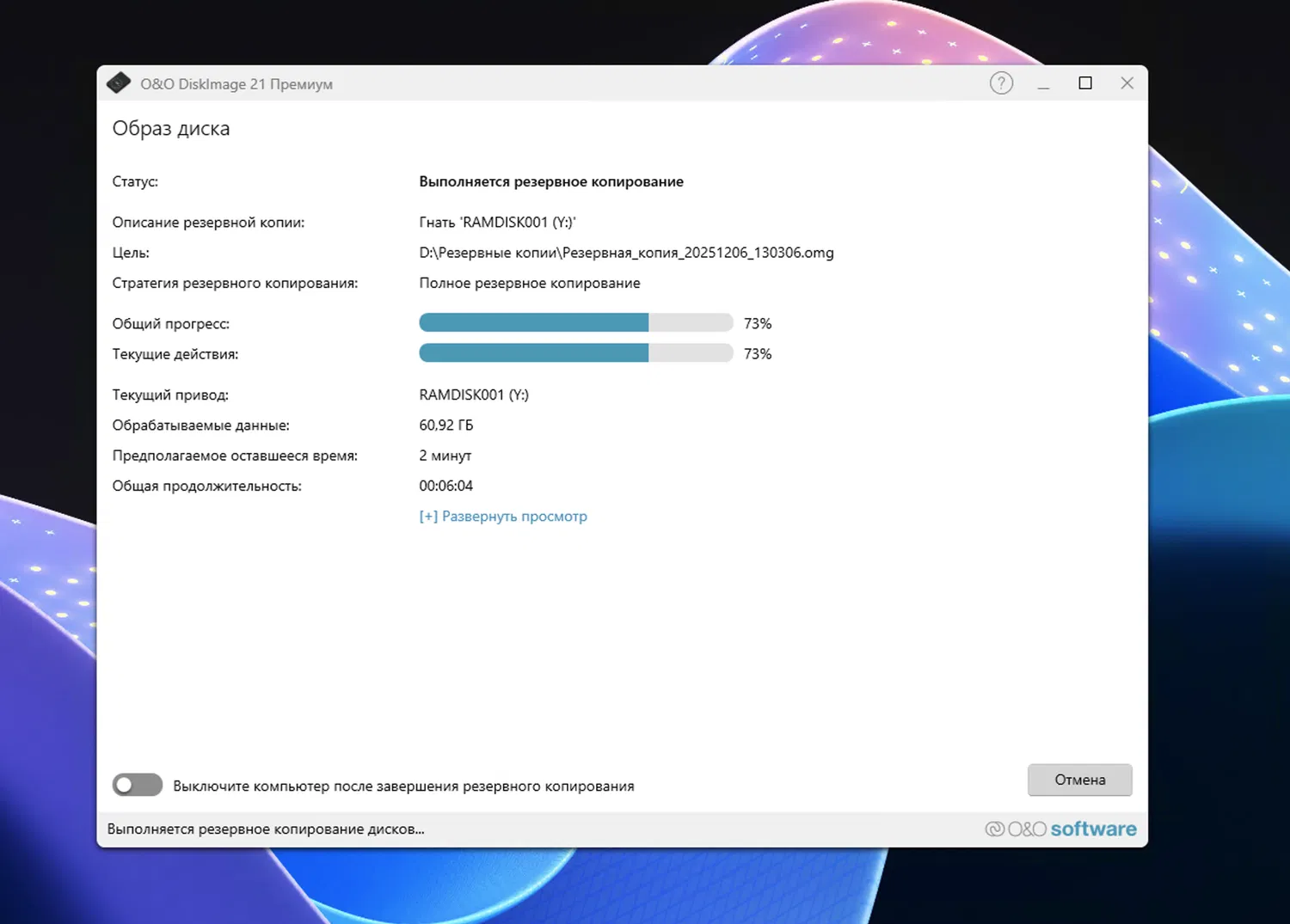Viewport: 1290px width, 924px height.
Task: Click the shutdown toggle's label text
Action: click(403, 786)
